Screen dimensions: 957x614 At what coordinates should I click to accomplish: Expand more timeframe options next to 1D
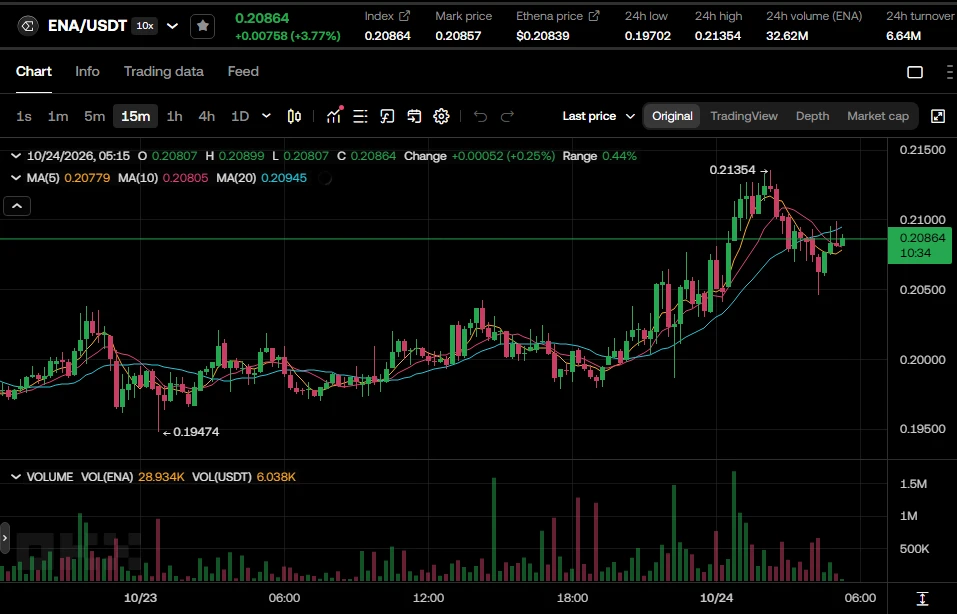pos(266,116)
